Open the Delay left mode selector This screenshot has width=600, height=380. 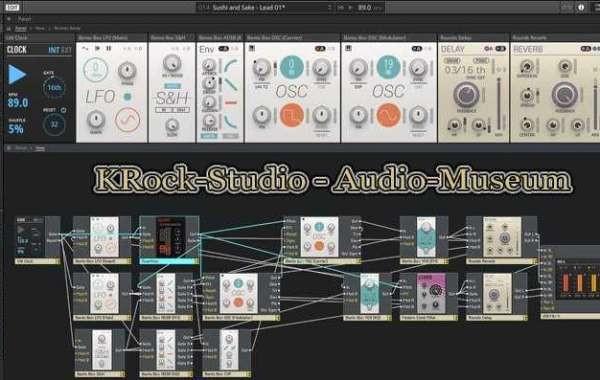coord(452,60)
